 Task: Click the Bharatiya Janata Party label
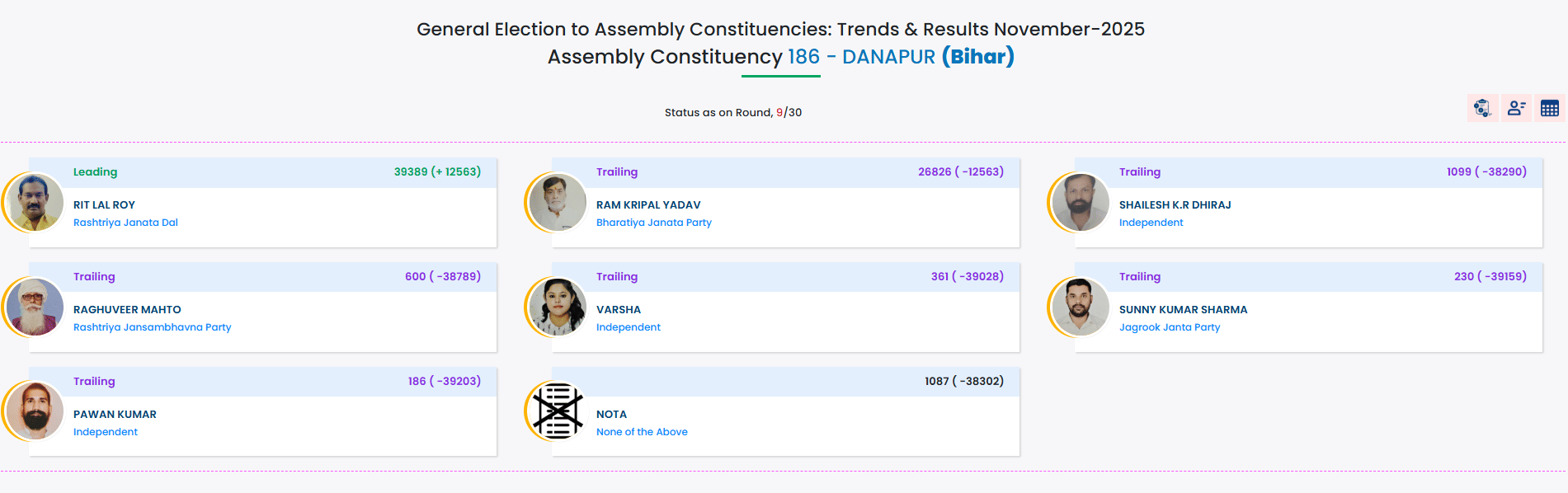click(x=653, y=223)
